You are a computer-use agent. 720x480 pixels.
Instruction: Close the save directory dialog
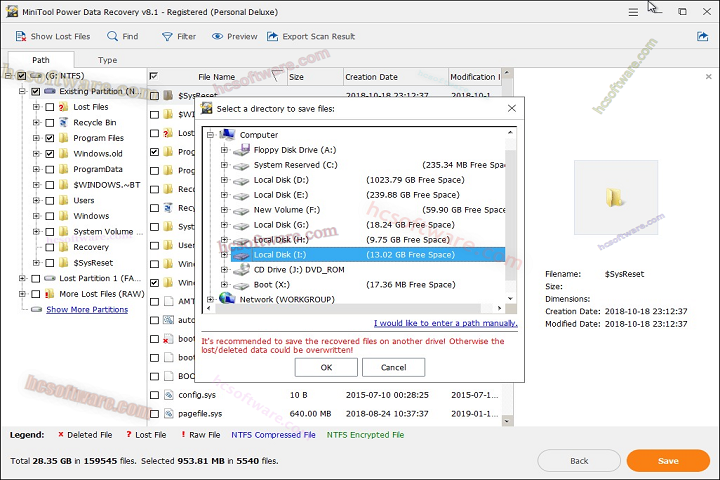pyautogui.click(x=512, y=108)
